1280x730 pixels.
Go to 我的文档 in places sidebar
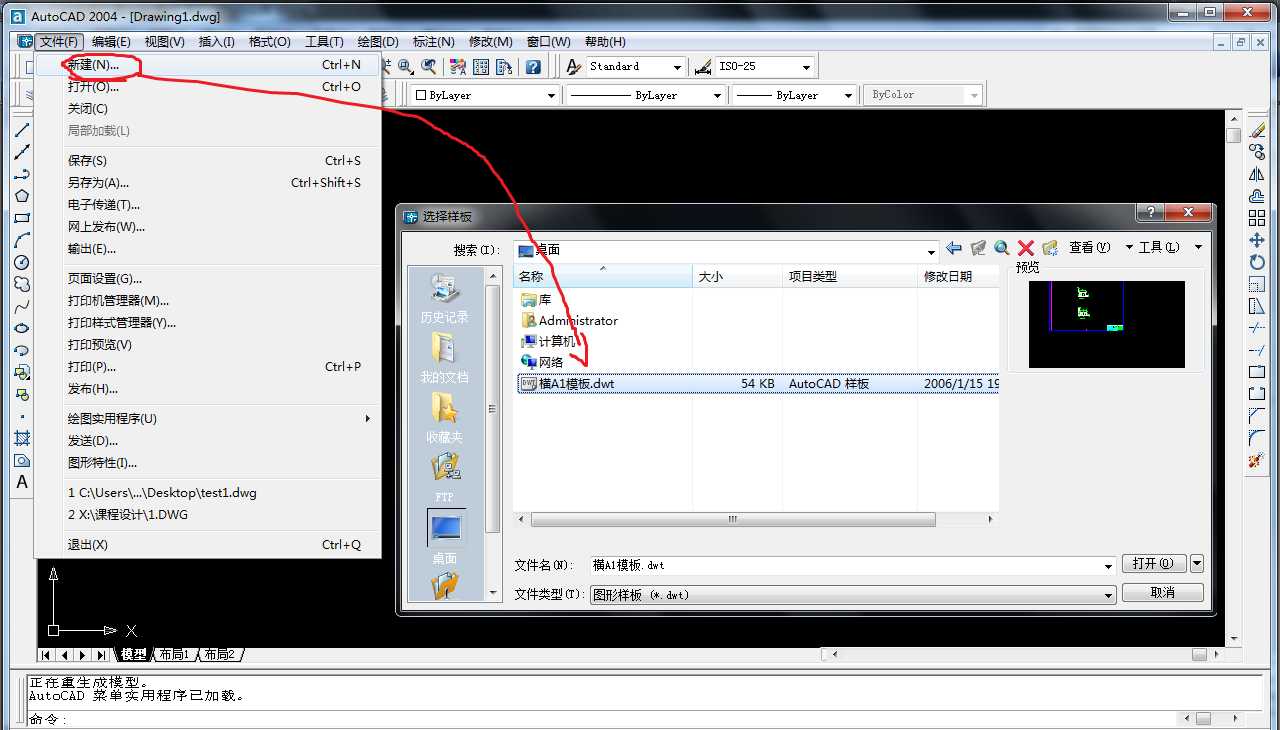(445, 357)
